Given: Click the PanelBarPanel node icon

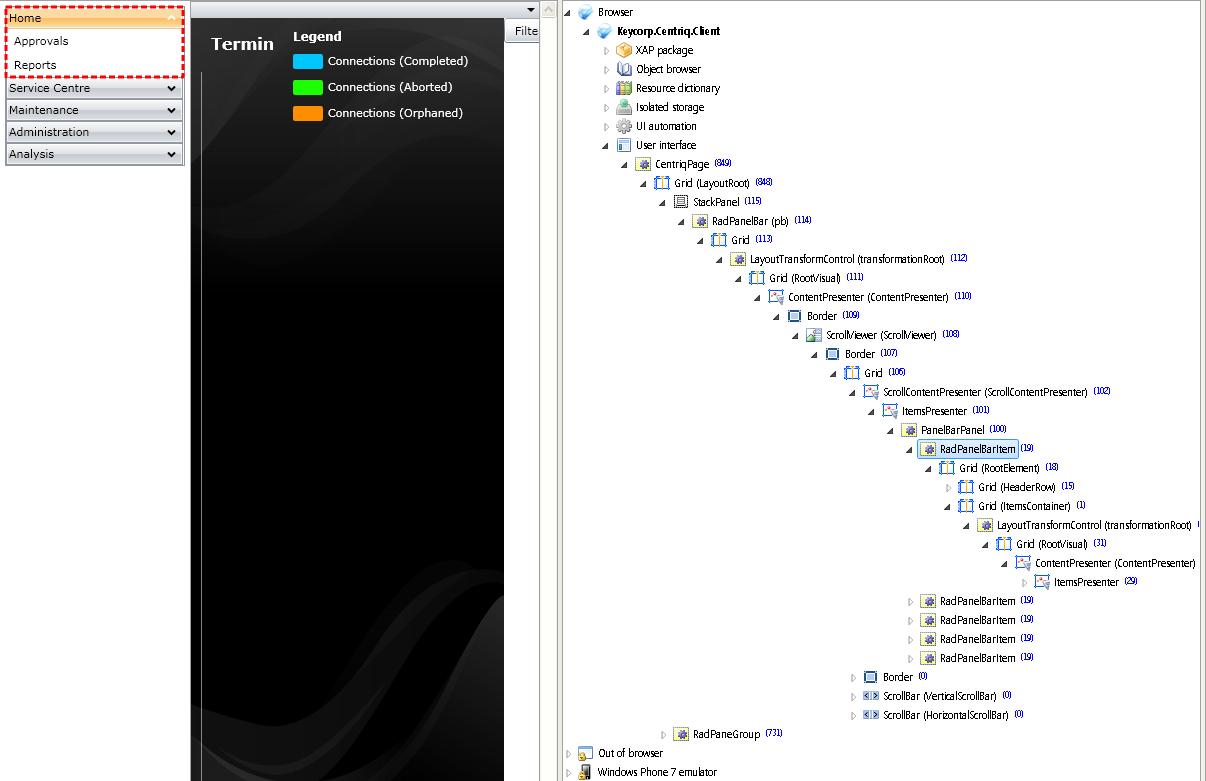Looking at the screenshot, I should pos(909,430).
